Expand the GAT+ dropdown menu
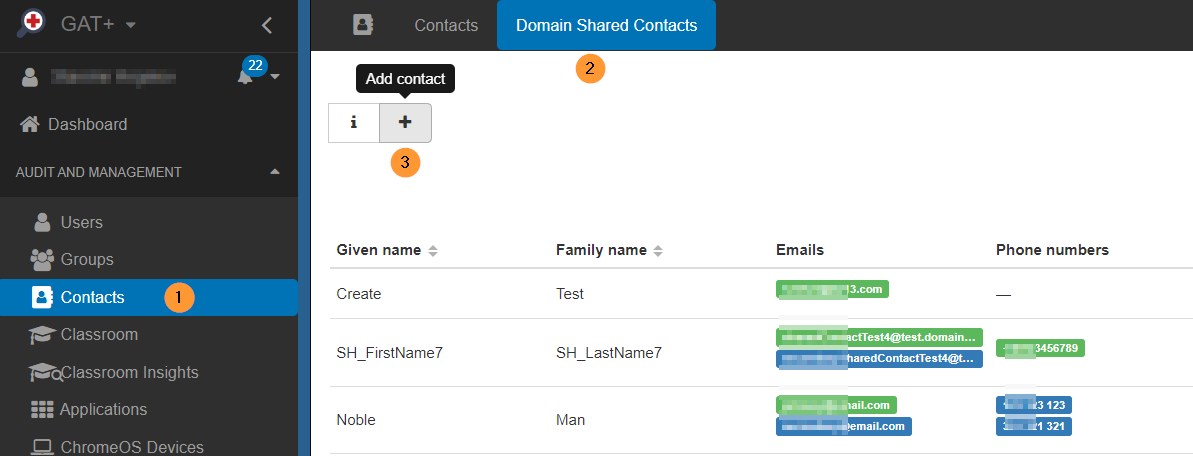This screenshot has width=1193, height=456. pyautogui.click(x=131, y=25)
